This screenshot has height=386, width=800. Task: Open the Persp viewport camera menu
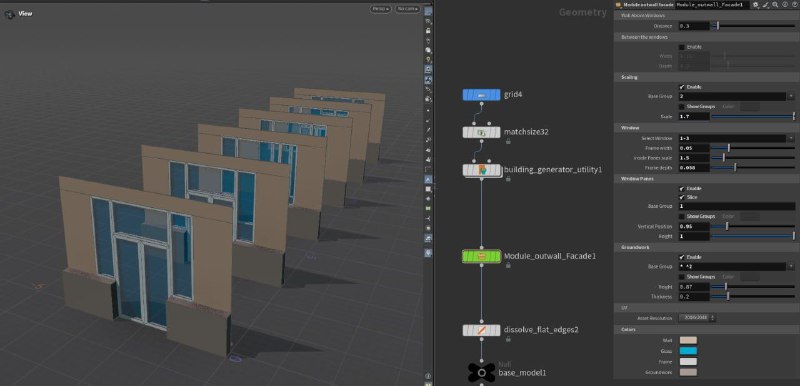[380, 9]
